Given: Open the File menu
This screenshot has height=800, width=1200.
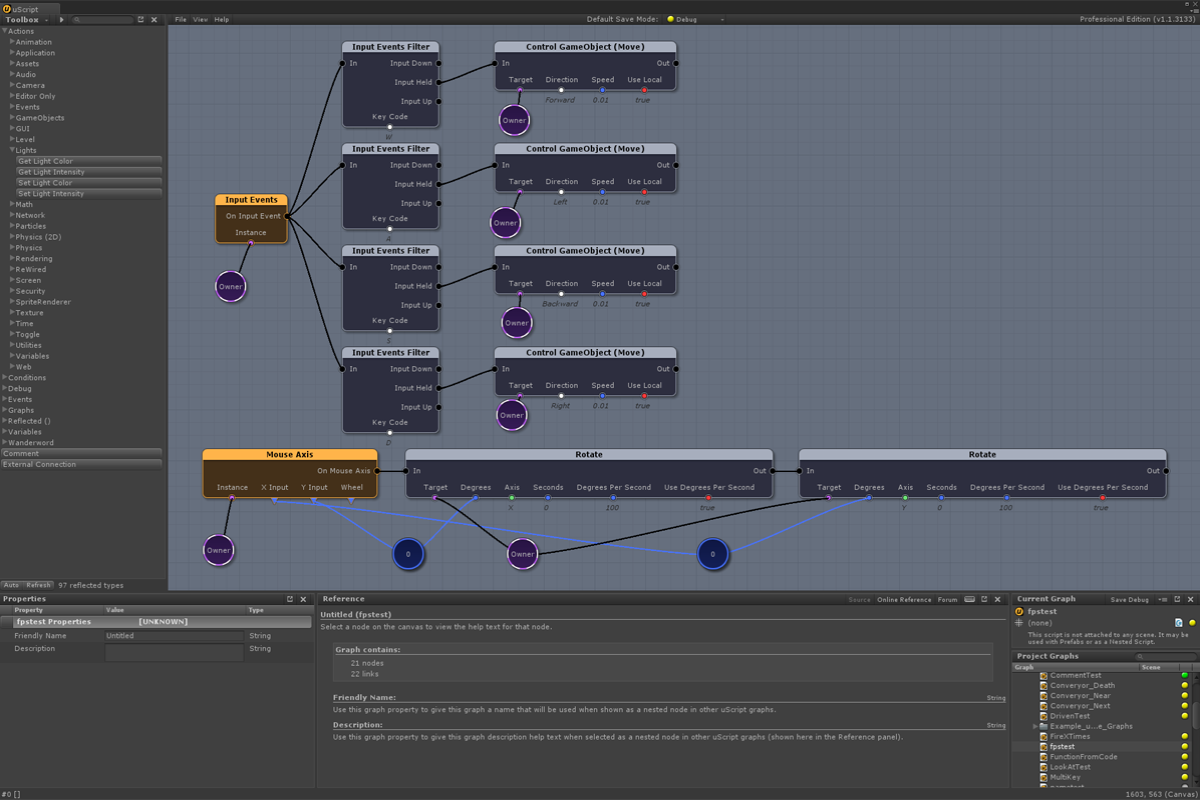Looking at the screenshot, I should (x=180, y=20).
